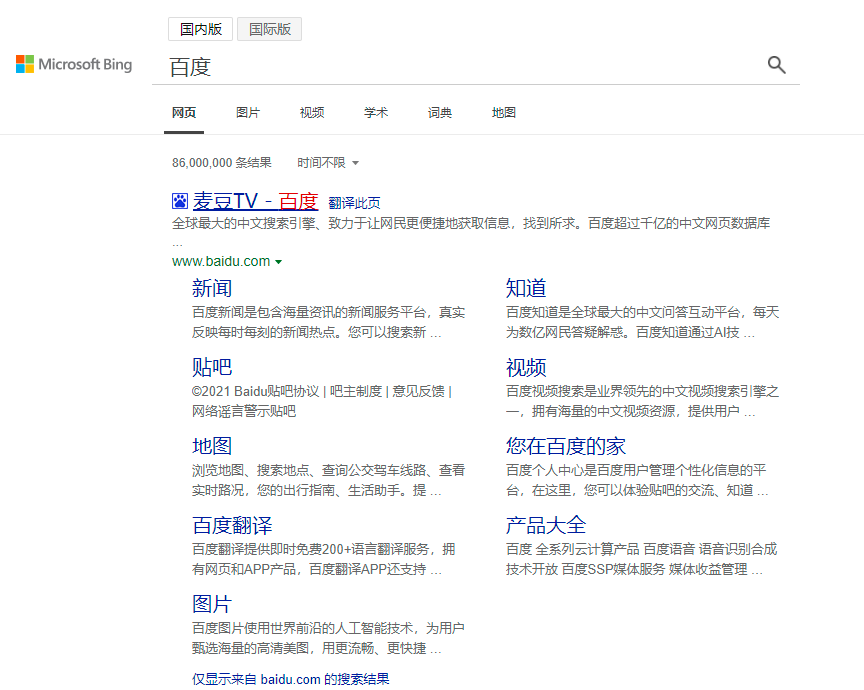Switch to 国际版 version

click(269, 29)
